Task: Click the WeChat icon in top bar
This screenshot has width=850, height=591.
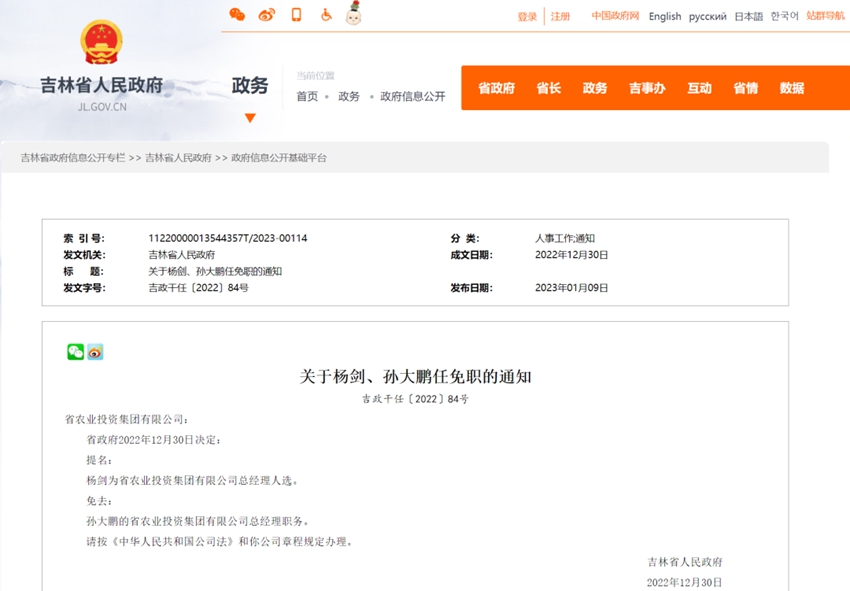Action: coord(237,15)
